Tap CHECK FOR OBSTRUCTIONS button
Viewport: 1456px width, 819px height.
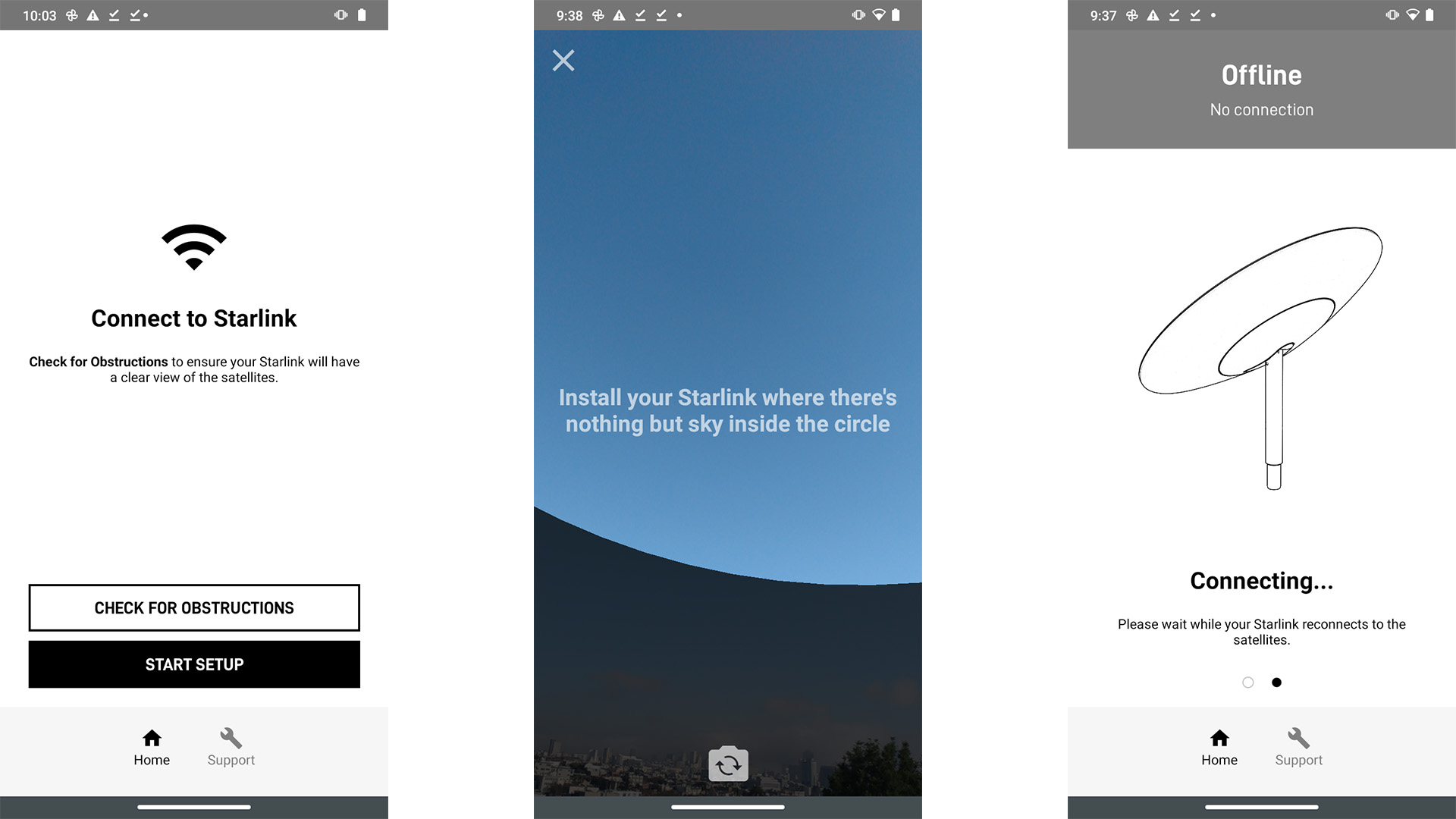194,607
